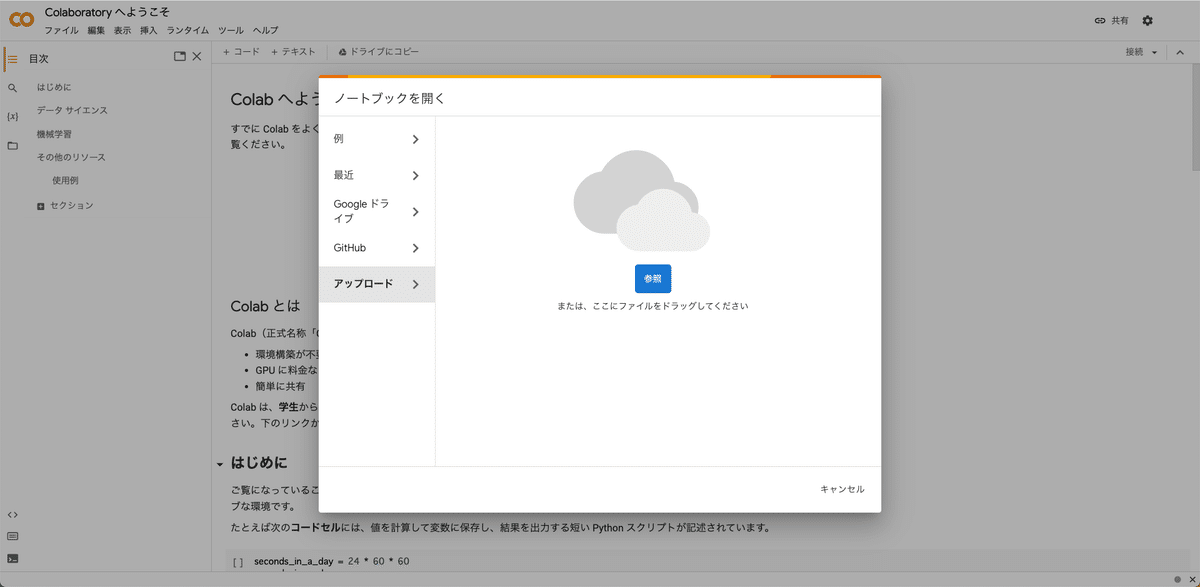
Task: Open the code snippets icon
Action: coord(13,514)
